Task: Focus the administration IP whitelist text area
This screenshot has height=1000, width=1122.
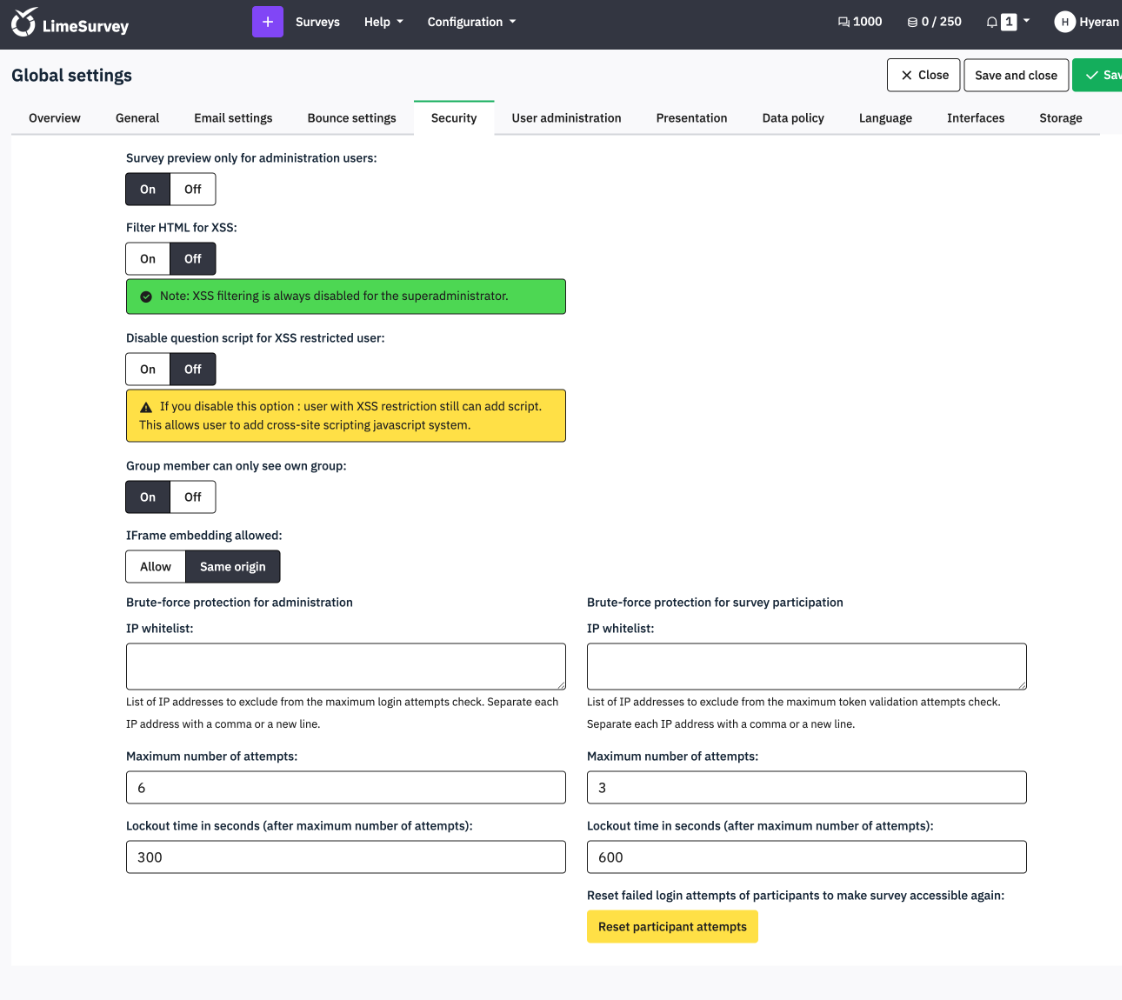Action: [346, 666]
